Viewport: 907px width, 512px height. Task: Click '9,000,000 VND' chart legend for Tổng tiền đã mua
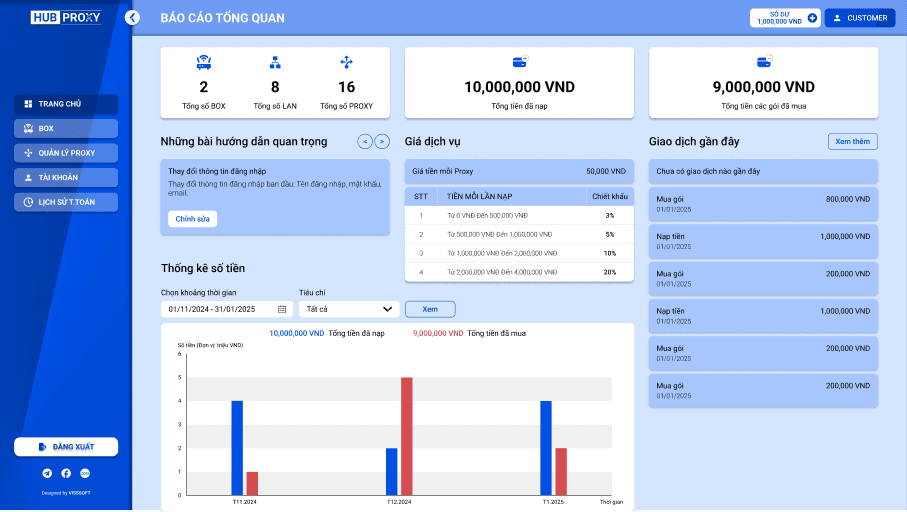point(438,333)
